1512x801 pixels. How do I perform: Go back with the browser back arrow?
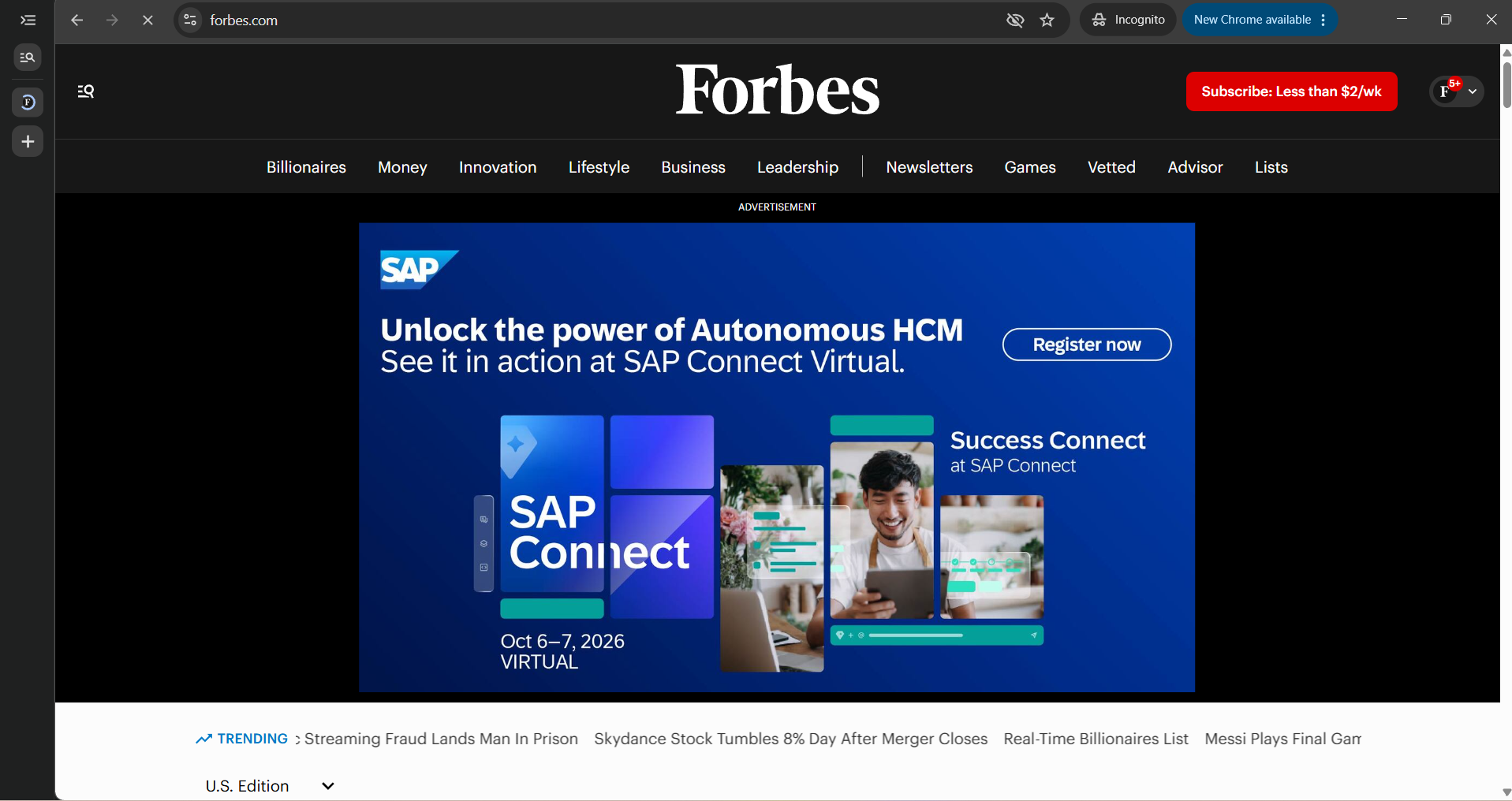click(x=77, y=20)
